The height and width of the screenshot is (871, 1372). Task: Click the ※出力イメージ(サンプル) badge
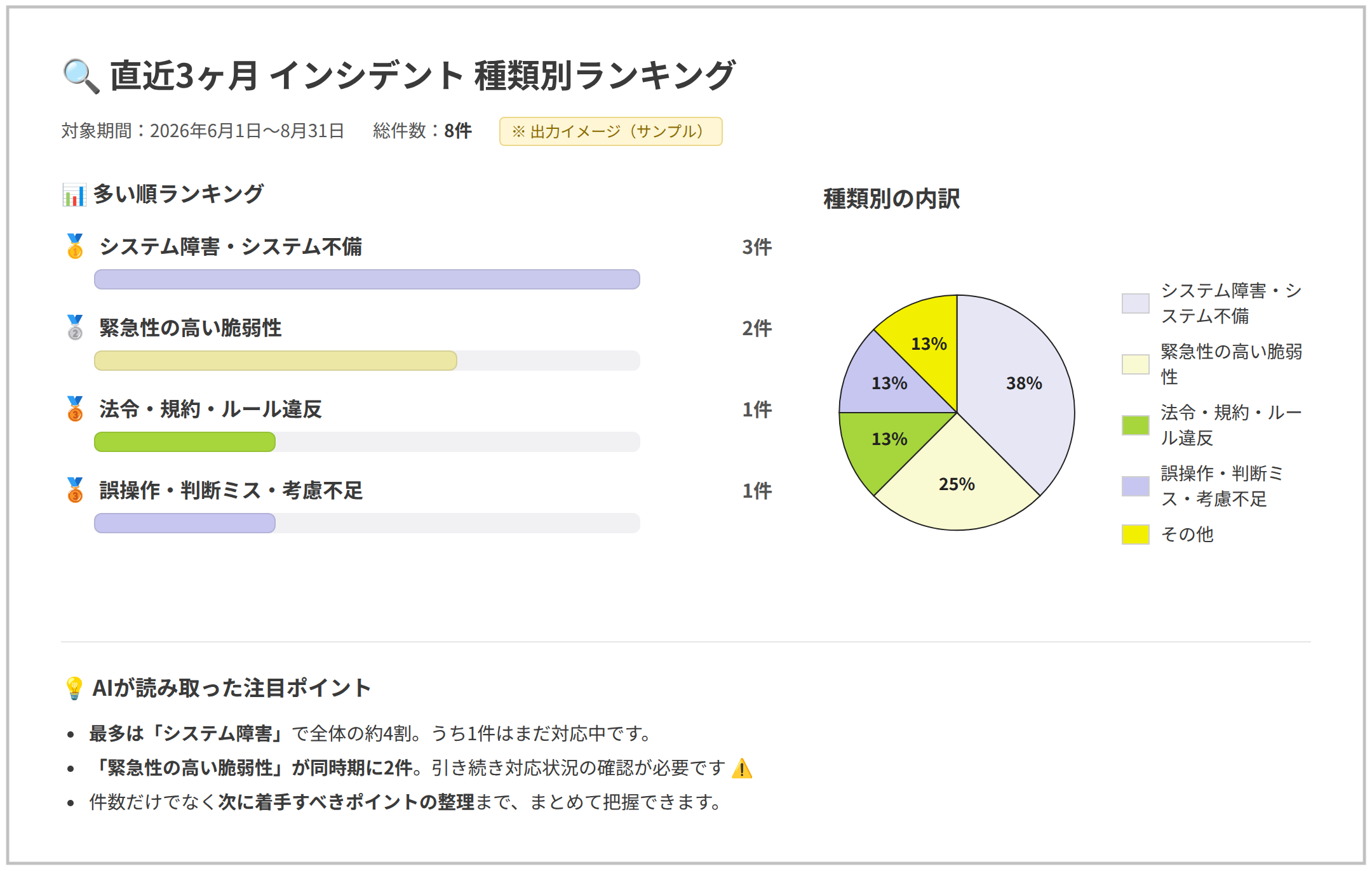click(610, 131)
